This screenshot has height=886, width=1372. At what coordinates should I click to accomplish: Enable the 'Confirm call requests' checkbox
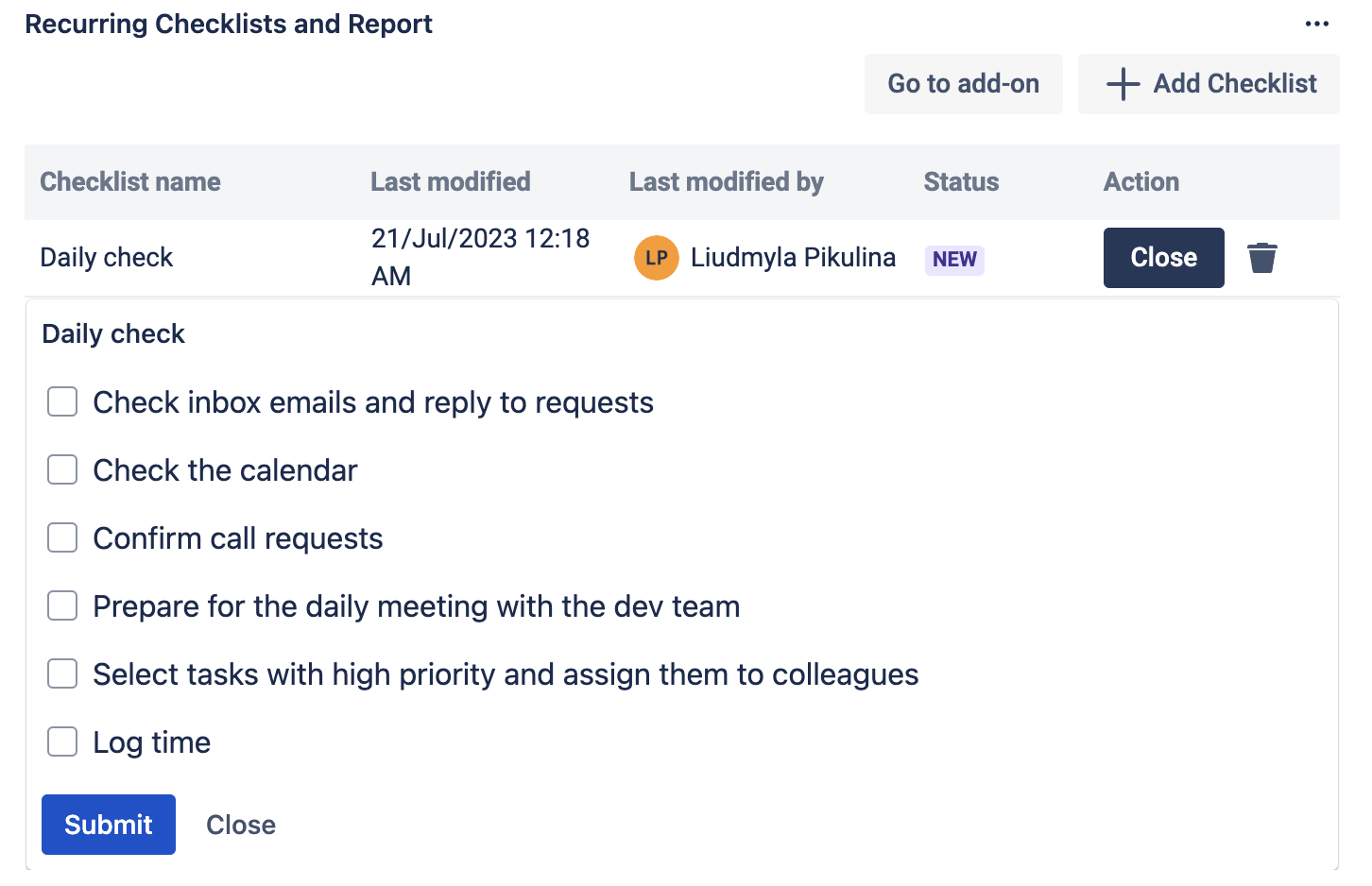pos(62,537)
